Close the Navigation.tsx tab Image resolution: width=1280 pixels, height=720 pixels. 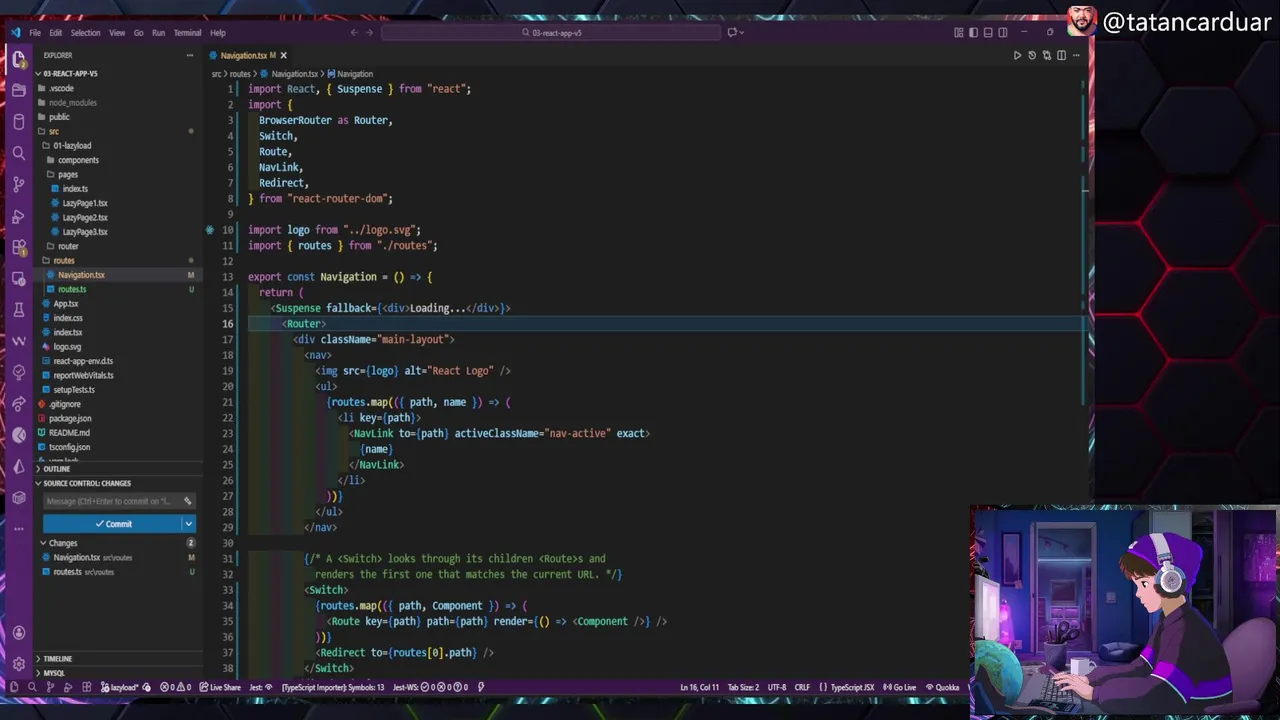(283, 56)
